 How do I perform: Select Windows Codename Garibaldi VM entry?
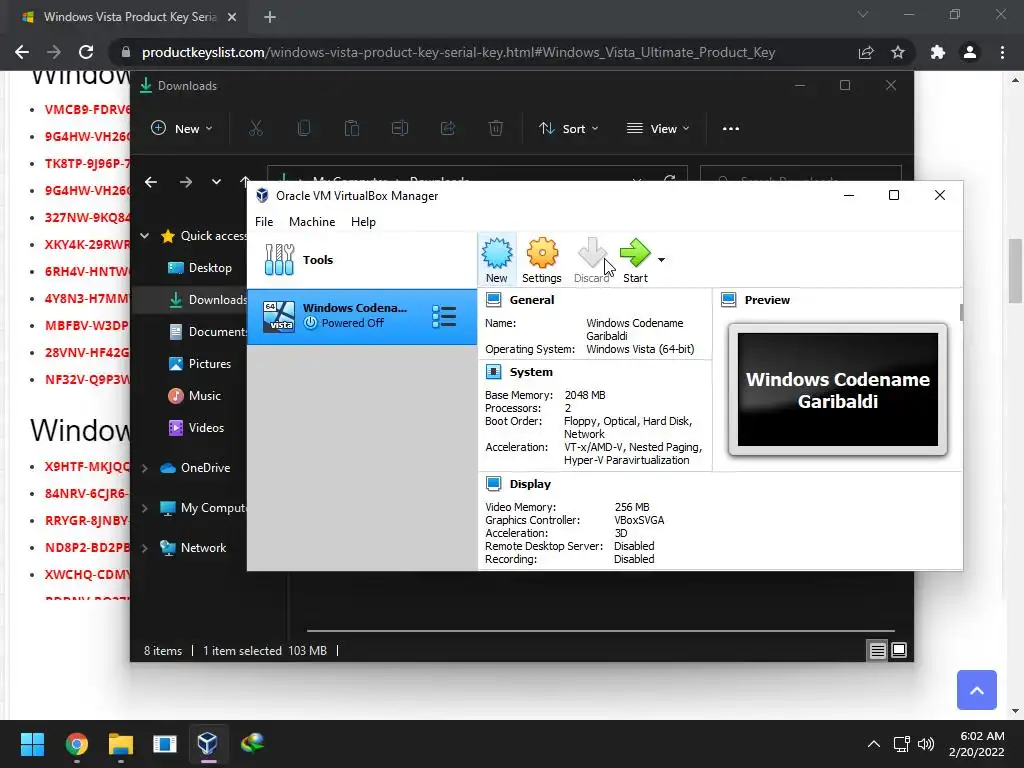pos(362,316)
